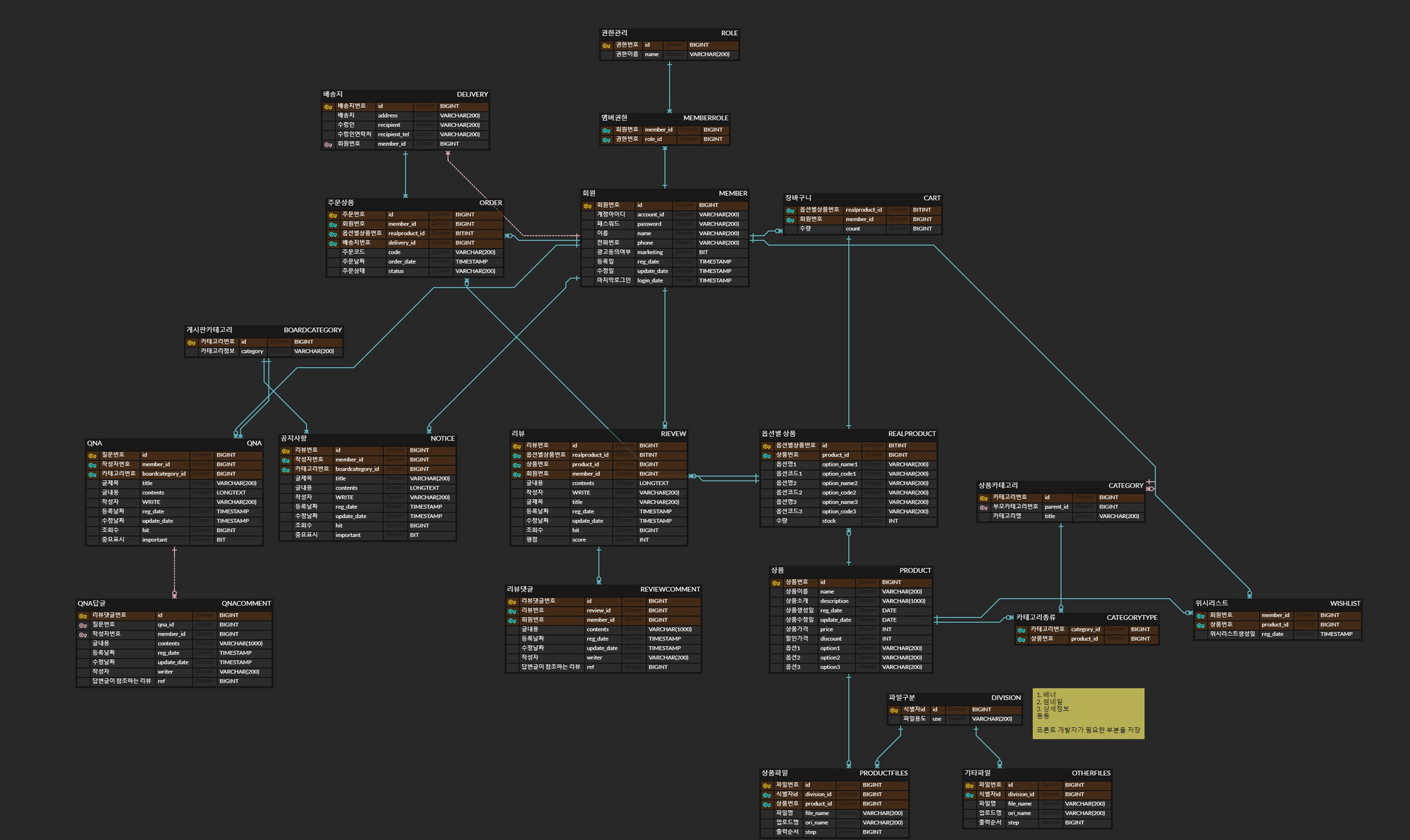The height and width of the screenshot is (840, 1410).
Task: Click the pink foreign key icon in DELIVERY table
Action: point(328,144)
